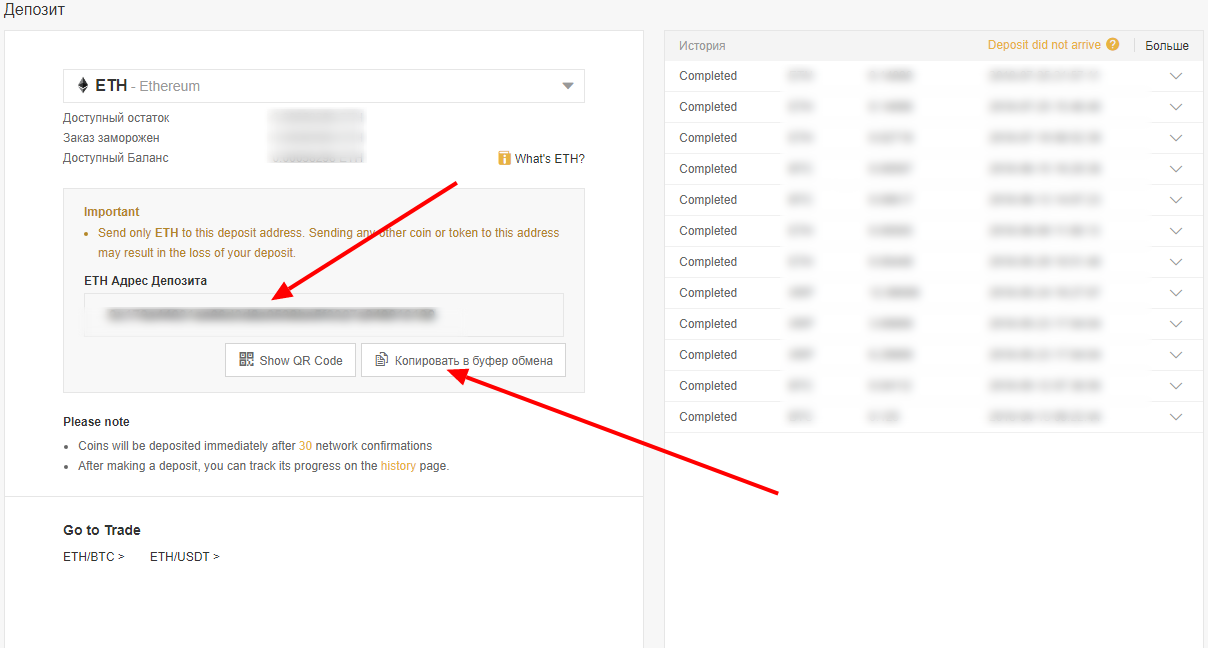Expand the first Completed history row
The width and height of the screenshot is (1208, 648).
(x=1175, y=76)
